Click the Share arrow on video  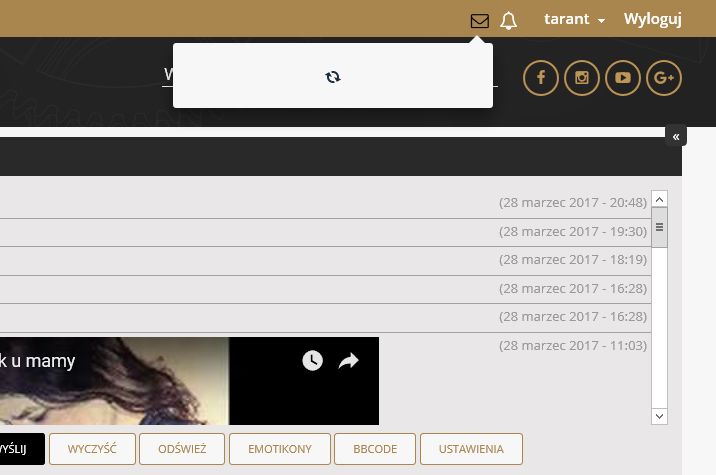pos(348,361)
